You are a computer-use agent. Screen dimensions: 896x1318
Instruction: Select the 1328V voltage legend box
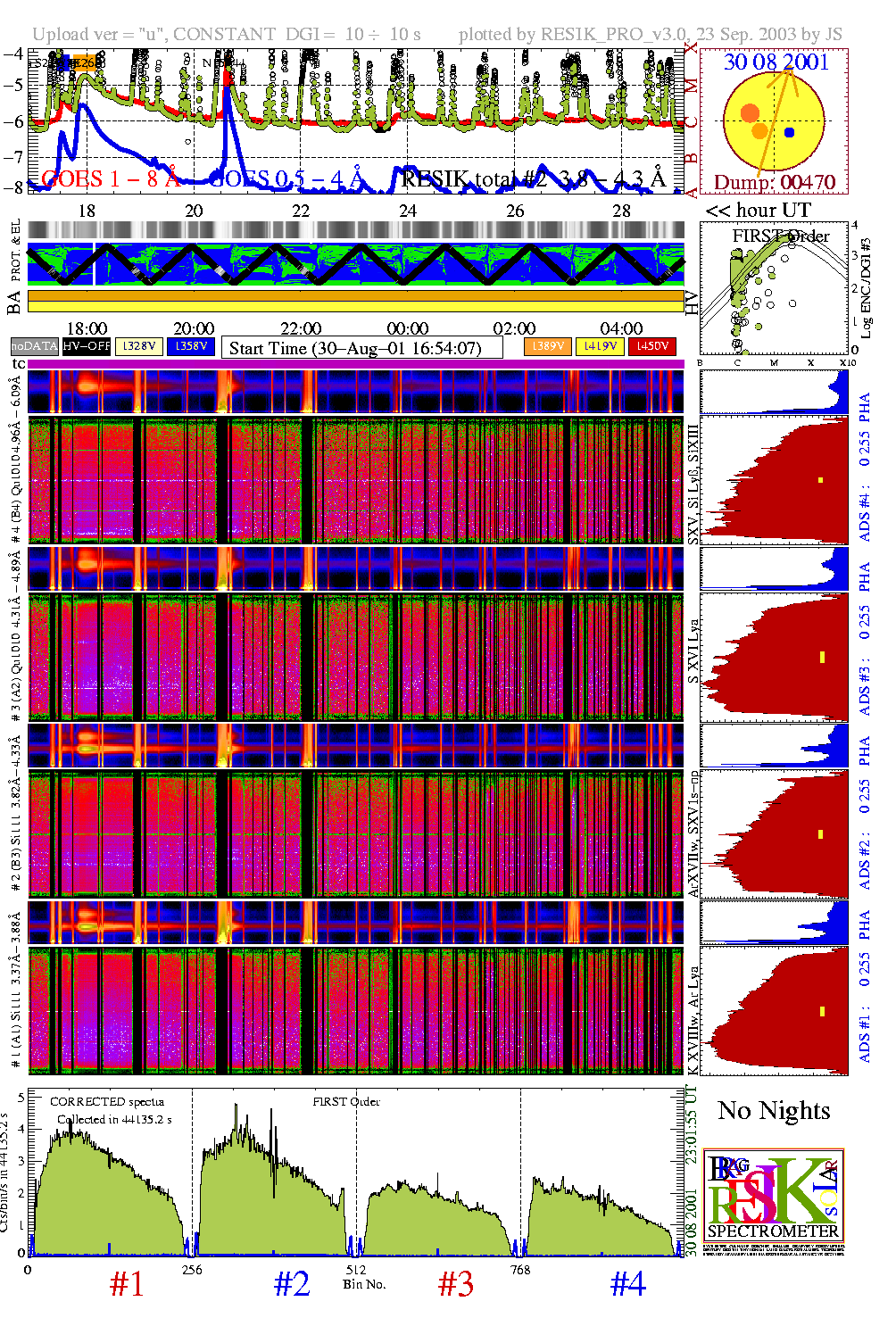click(x=139, y=346)
